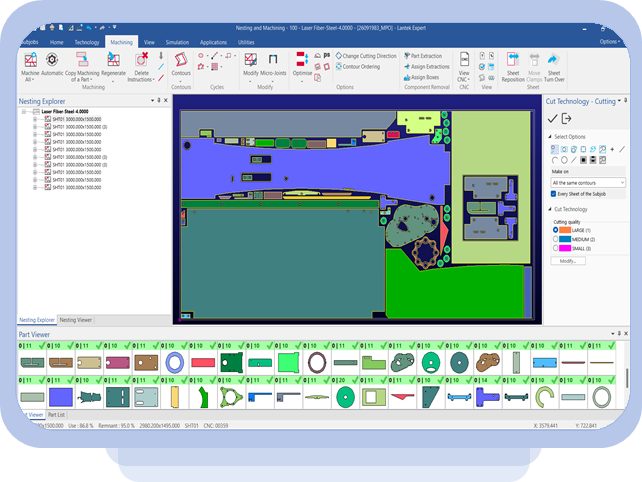This screenshot has width=642, height=482.
Task: Select Copy Machining of a Part
Action: coord(82,67)
